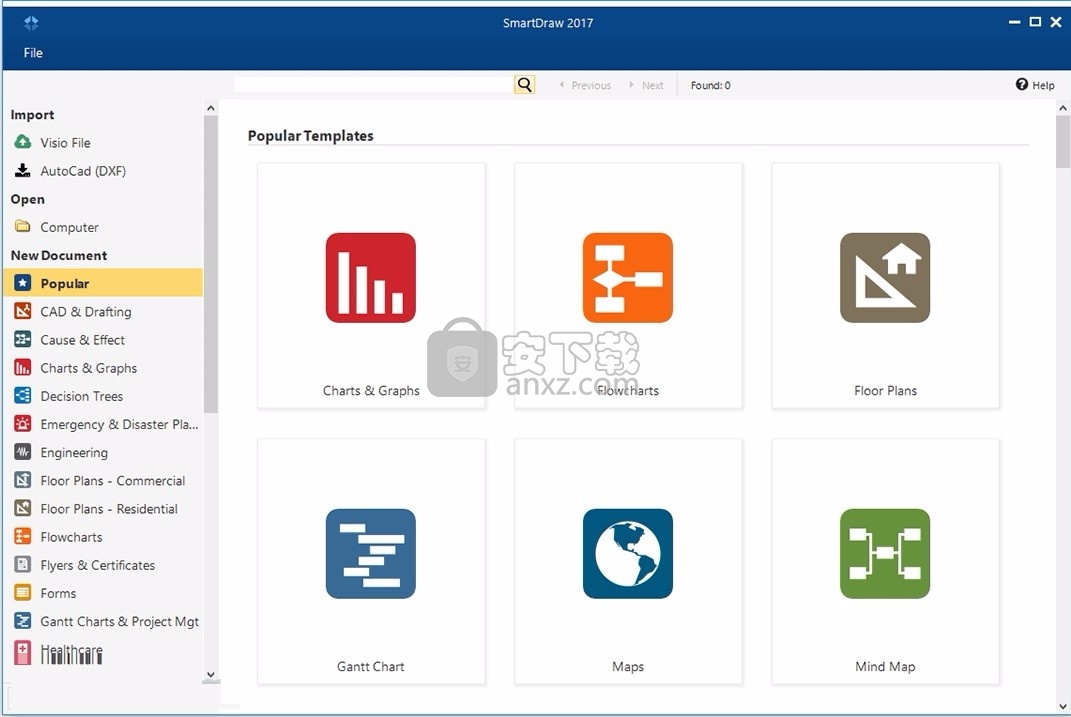This screenshot has width=1071, height=717.
Task: Click the Engineering sidebar icon
Action: [x=23, y=451]
